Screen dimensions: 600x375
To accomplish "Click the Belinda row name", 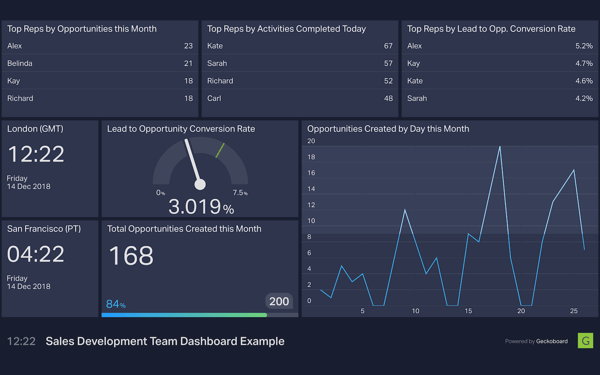I will (20, 64).
